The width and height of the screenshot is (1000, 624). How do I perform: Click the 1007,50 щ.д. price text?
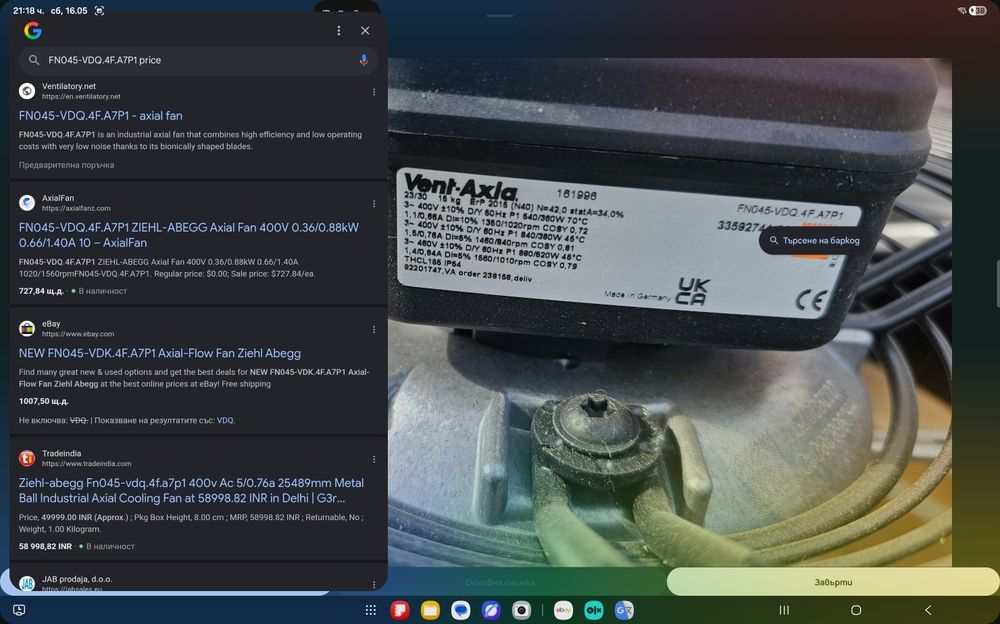tap(43, 401)
